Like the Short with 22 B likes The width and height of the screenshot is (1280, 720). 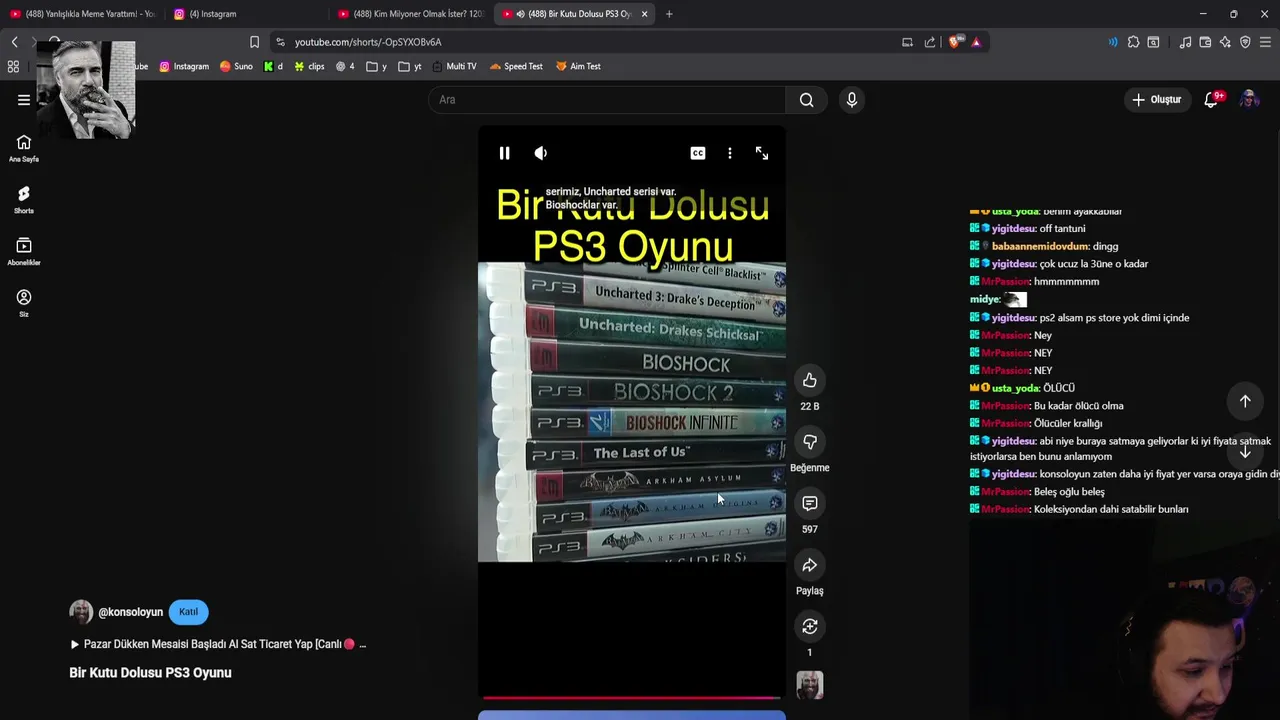click(x=810, y=380)
